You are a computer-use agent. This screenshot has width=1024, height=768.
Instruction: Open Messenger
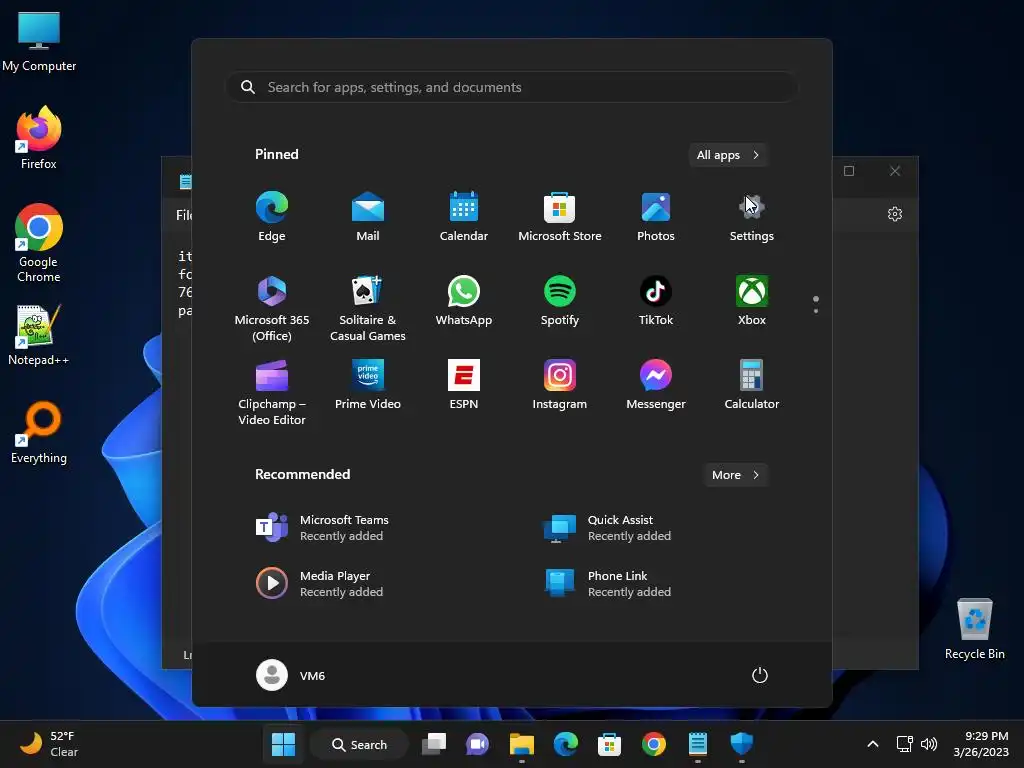[x=656, y=385]
